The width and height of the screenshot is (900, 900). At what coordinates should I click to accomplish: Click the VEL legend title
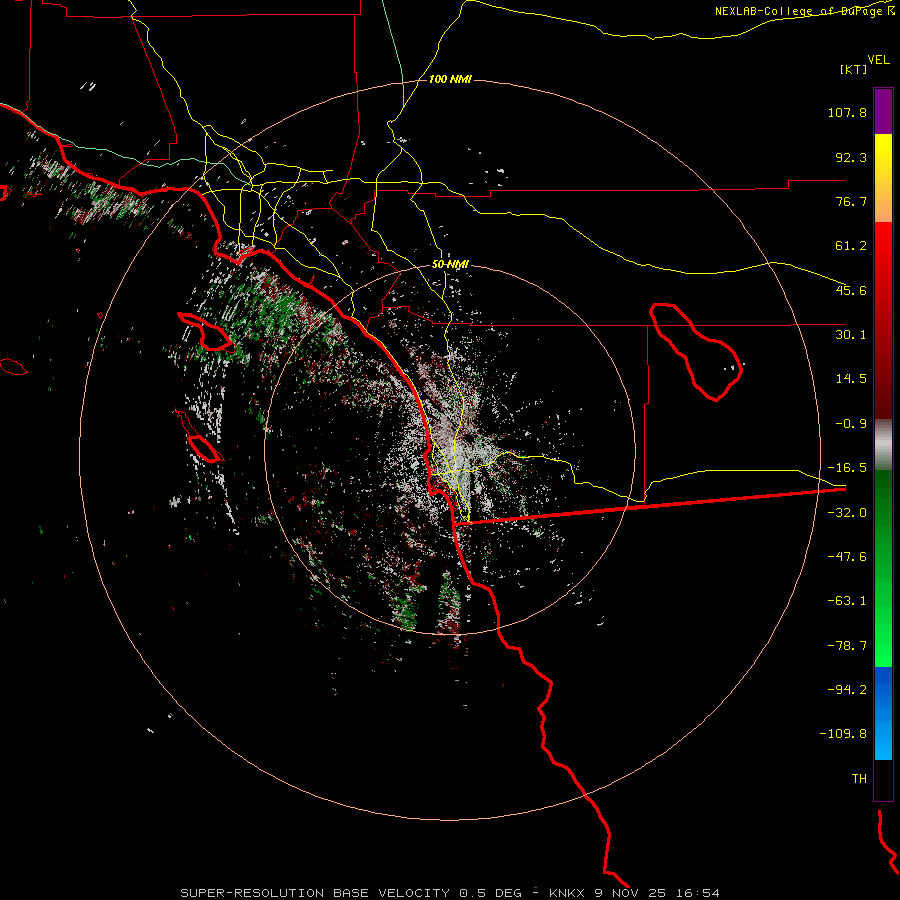click(878, 60)
